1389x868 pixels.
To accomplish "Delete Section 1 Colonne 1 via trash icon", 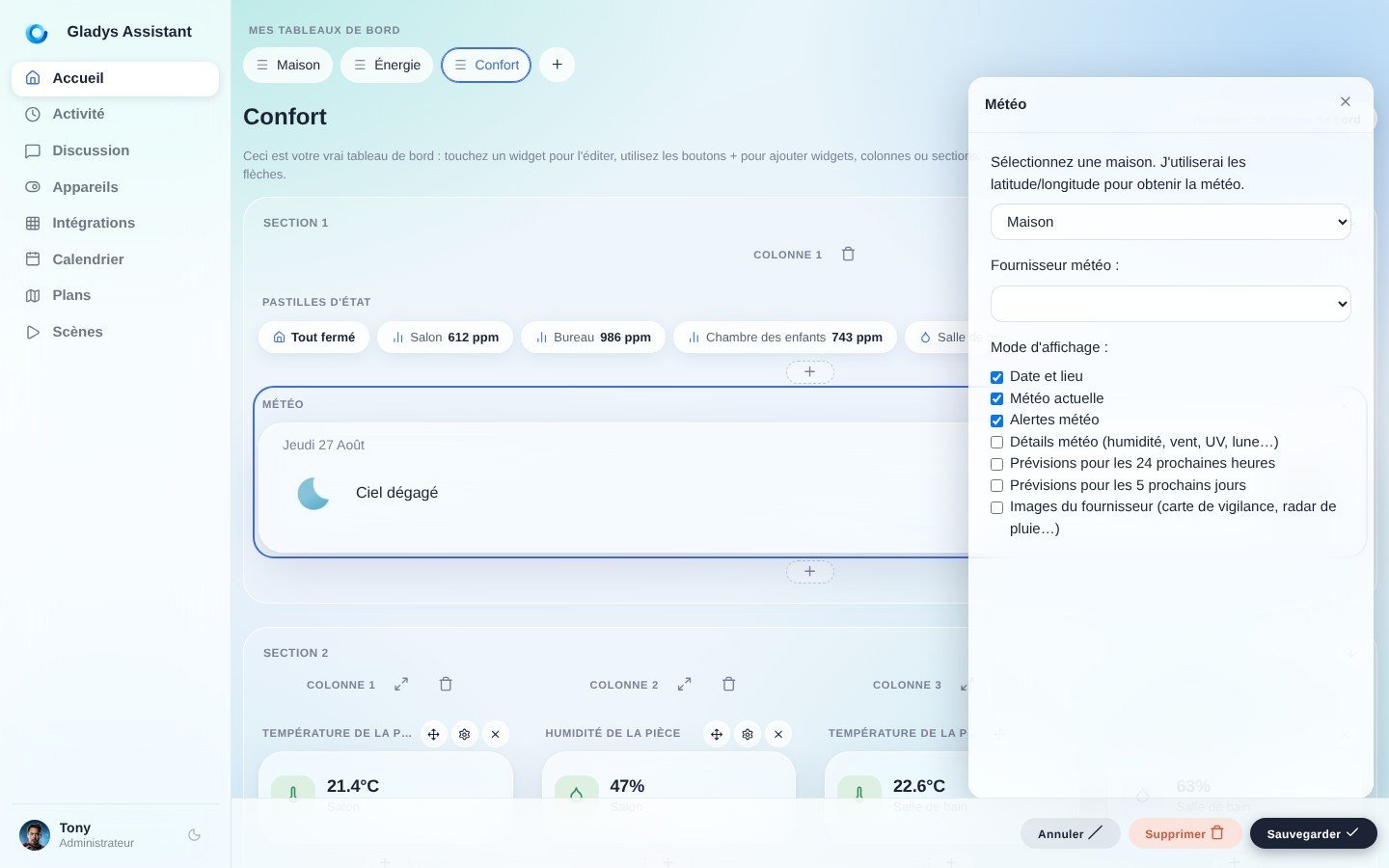I will pyautogui.click(x=848, y=255).
